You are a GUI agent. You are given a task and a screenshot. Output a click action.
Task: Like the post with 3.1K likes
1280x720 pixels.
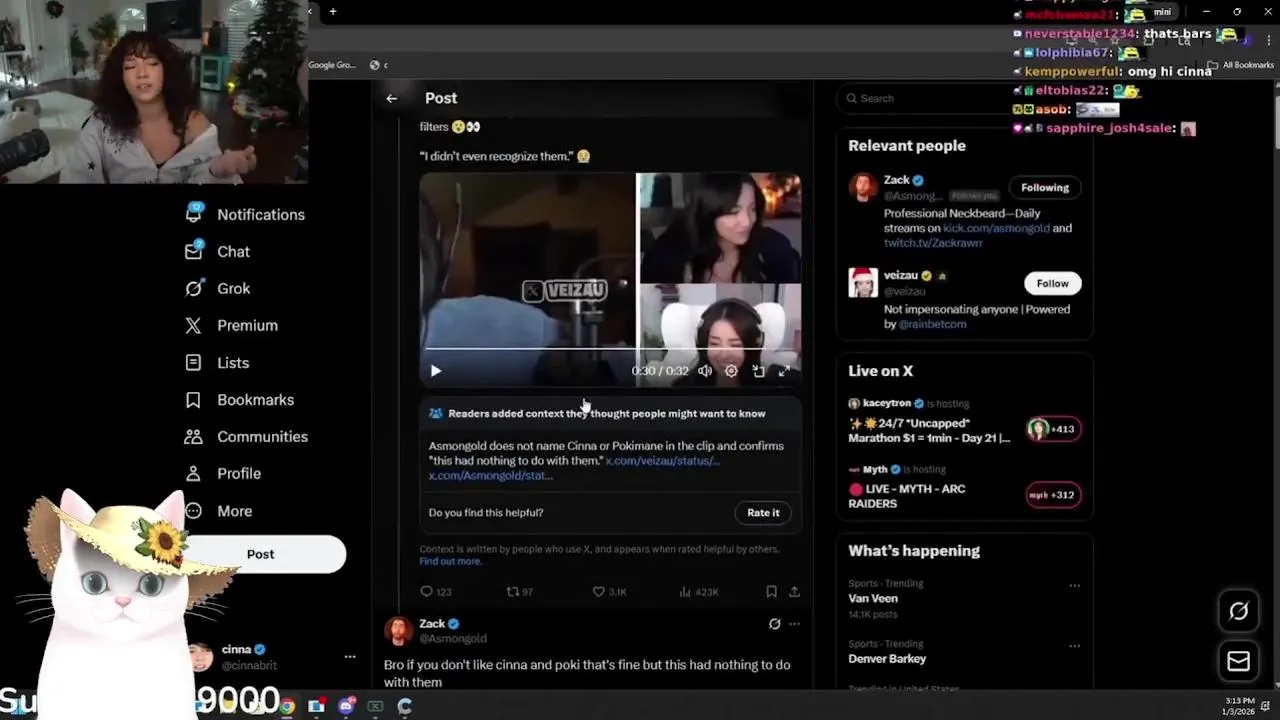[609, 592]
